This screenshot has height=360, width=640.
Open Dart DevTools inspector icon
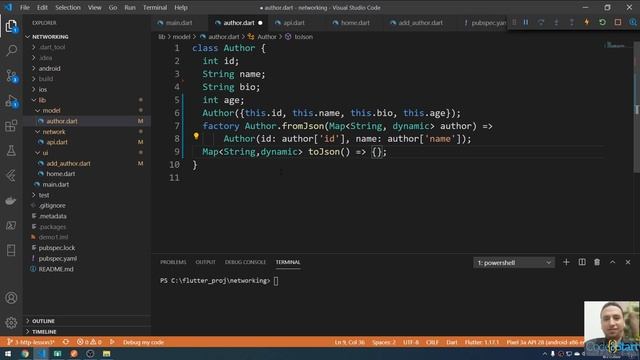pos(633,22)
